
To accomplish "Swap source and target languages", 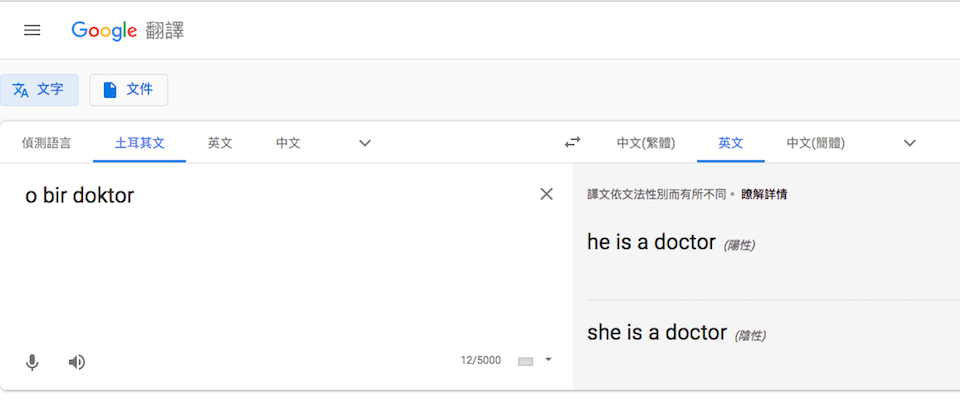I will pos(572,143).
